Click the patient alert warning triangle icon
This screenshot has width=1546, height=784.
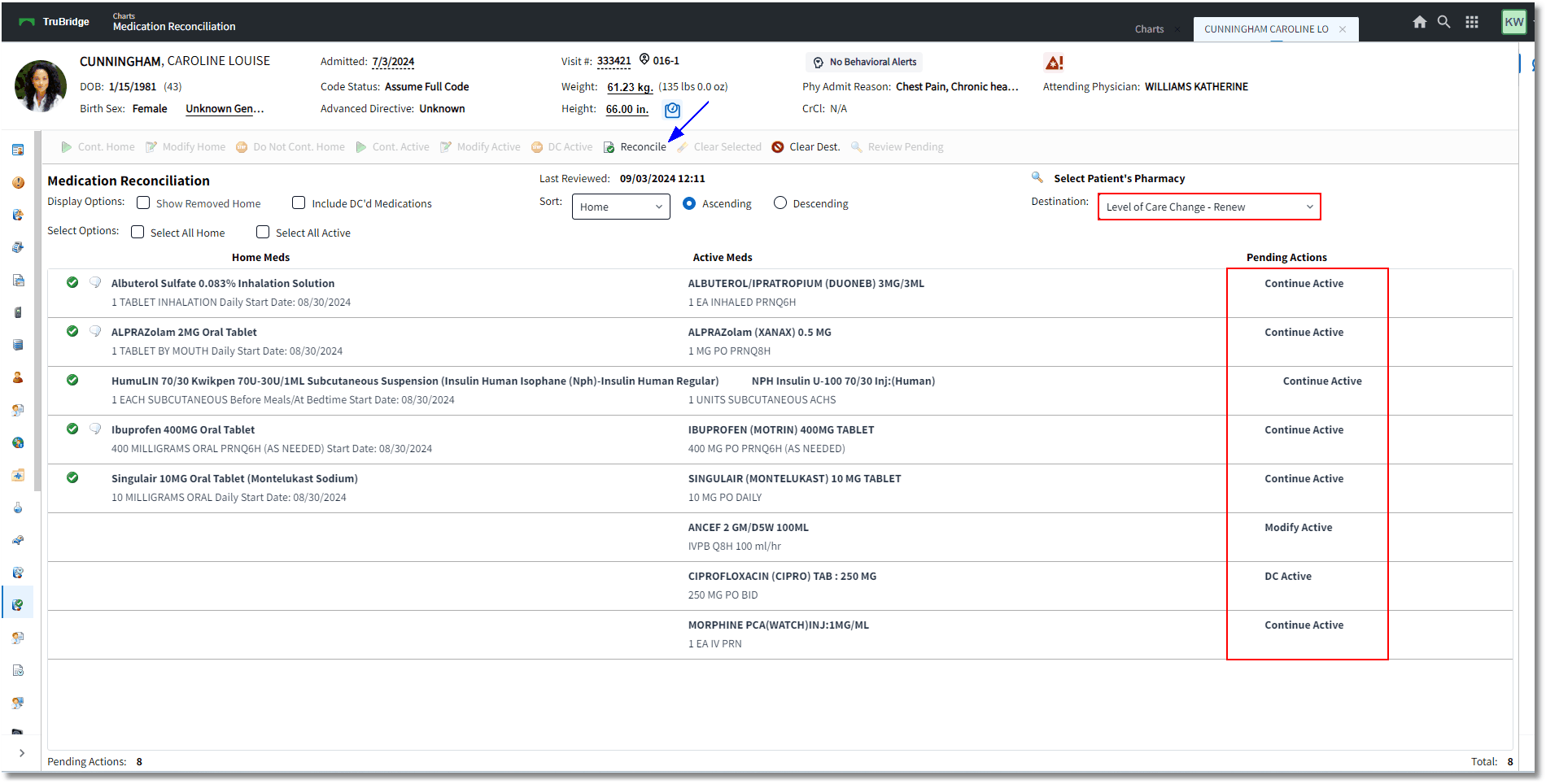pyautogui.click(x=1054, y=63)
